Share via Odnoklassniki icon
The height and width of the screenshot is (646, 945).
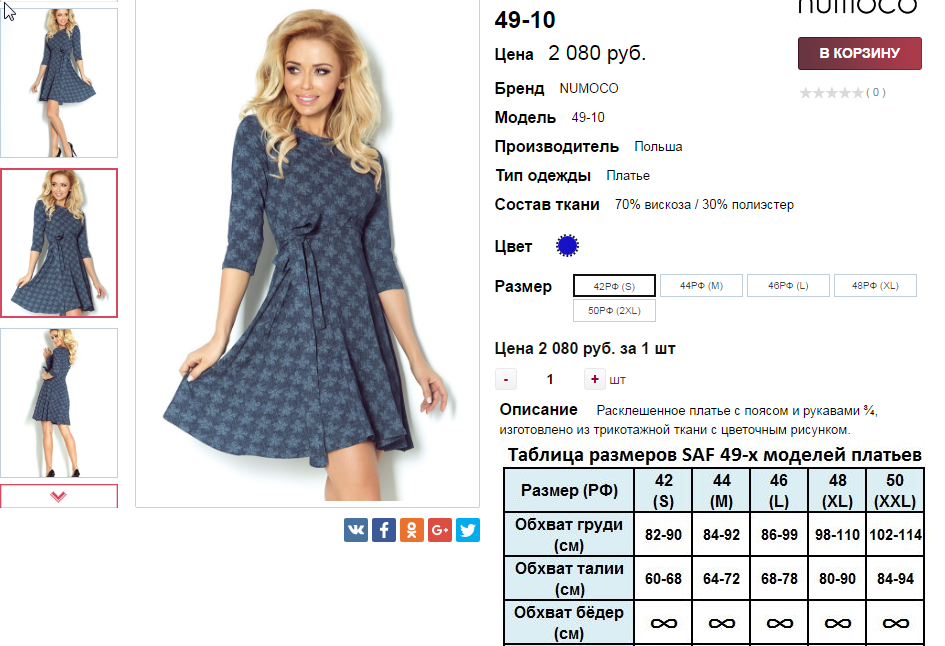412,530
